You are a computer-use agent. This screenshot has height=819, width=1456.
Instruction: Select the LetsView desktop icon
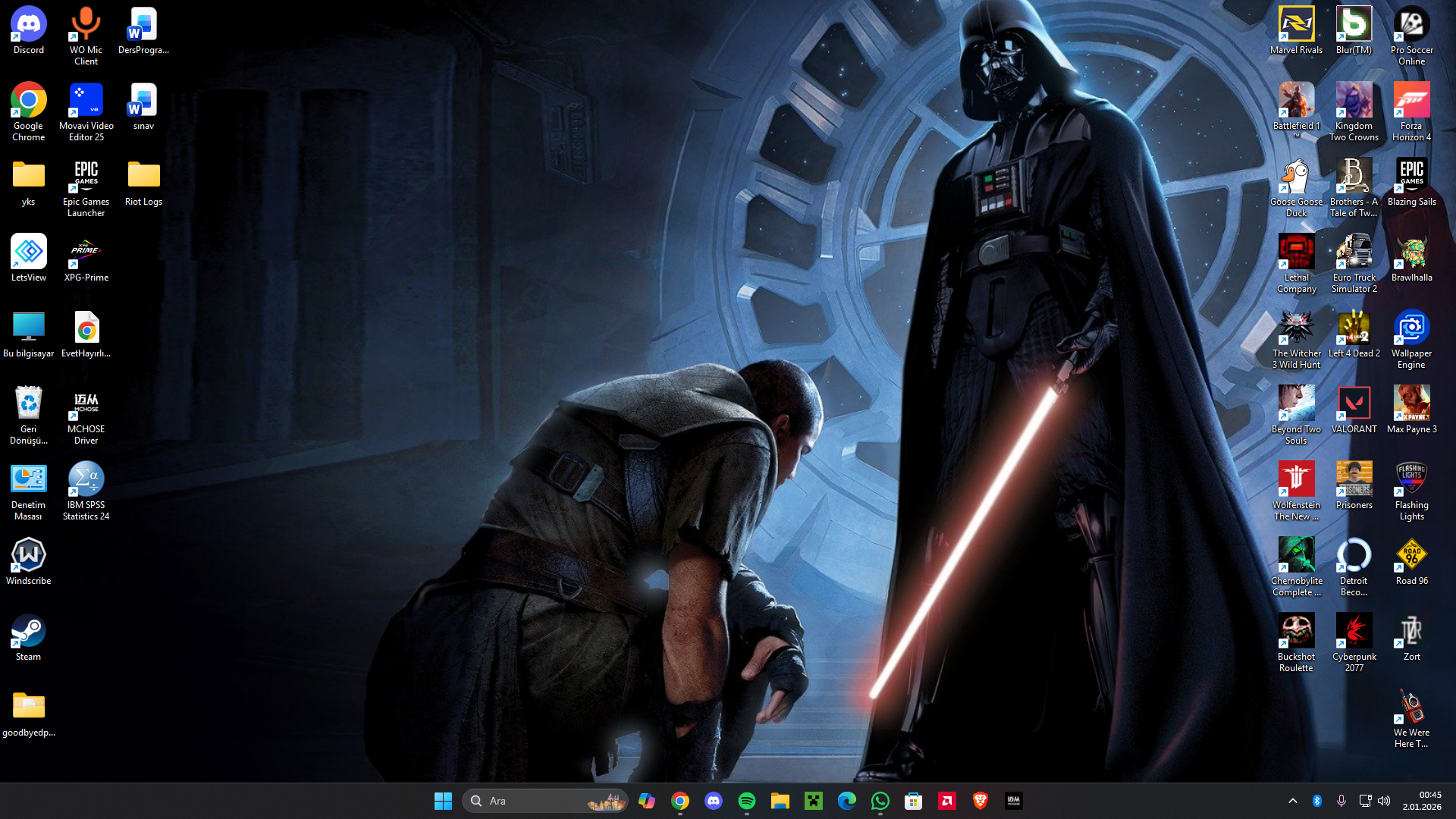click(x=29, y=259)
